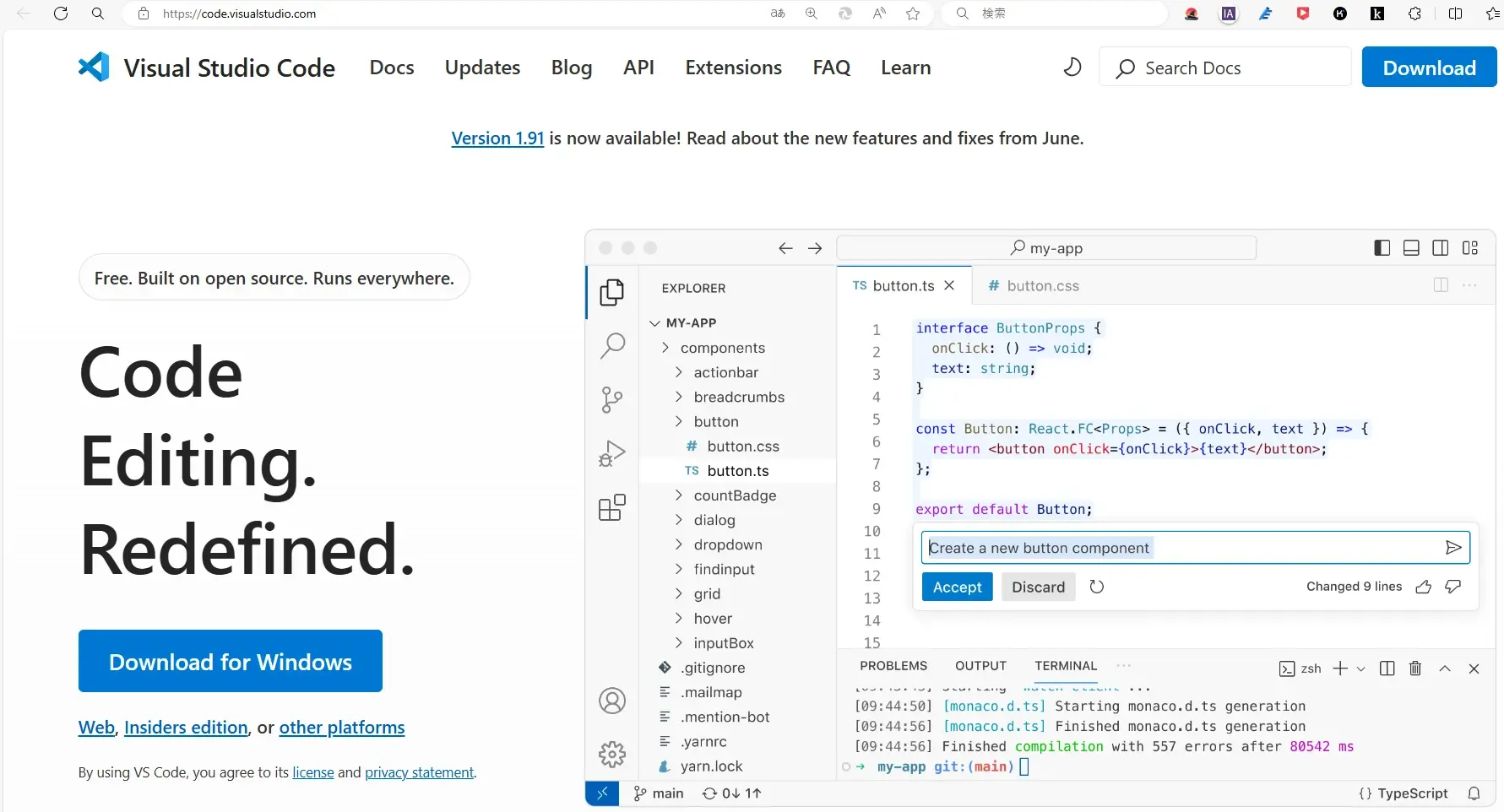Screen dimensions: 1504x812
Task: Close the terminal panel
Action: pos(1474,669)
